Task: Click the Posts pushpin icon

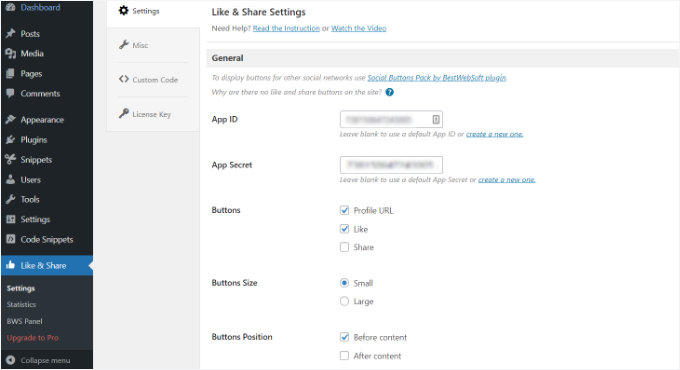Action: [10, 33]
